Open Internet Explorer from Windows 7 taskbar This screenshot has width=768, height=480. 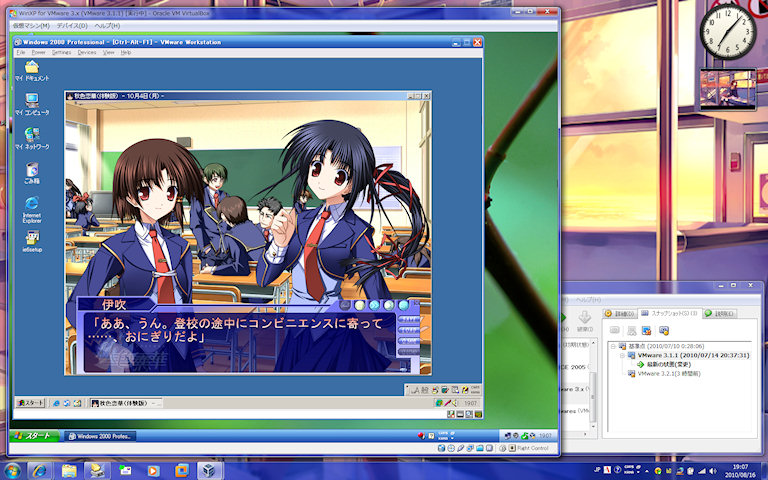click(41, 471)
